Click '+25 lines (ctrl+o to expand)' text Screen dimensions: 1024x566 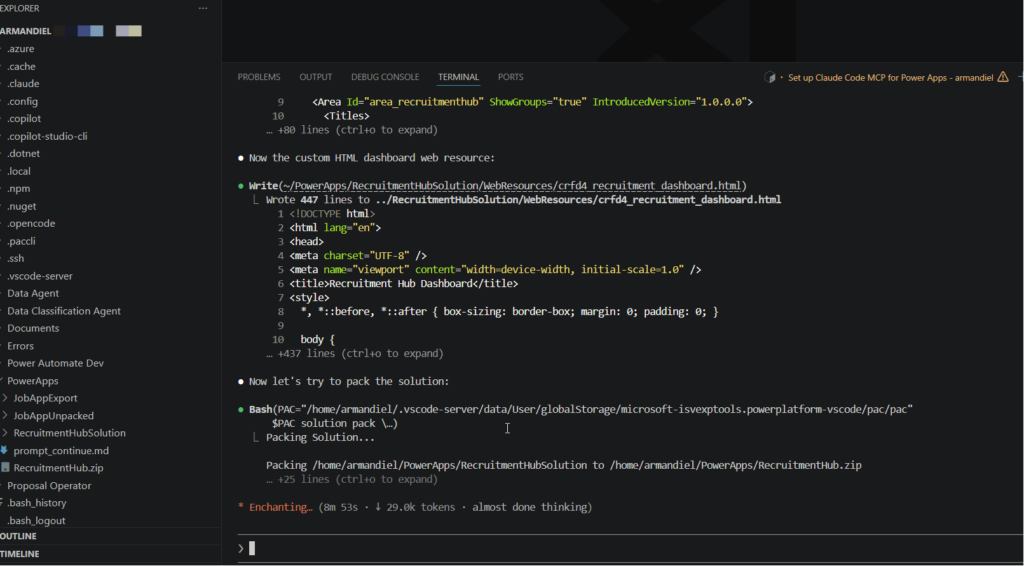pyautogui.click(x=351, y=479)
